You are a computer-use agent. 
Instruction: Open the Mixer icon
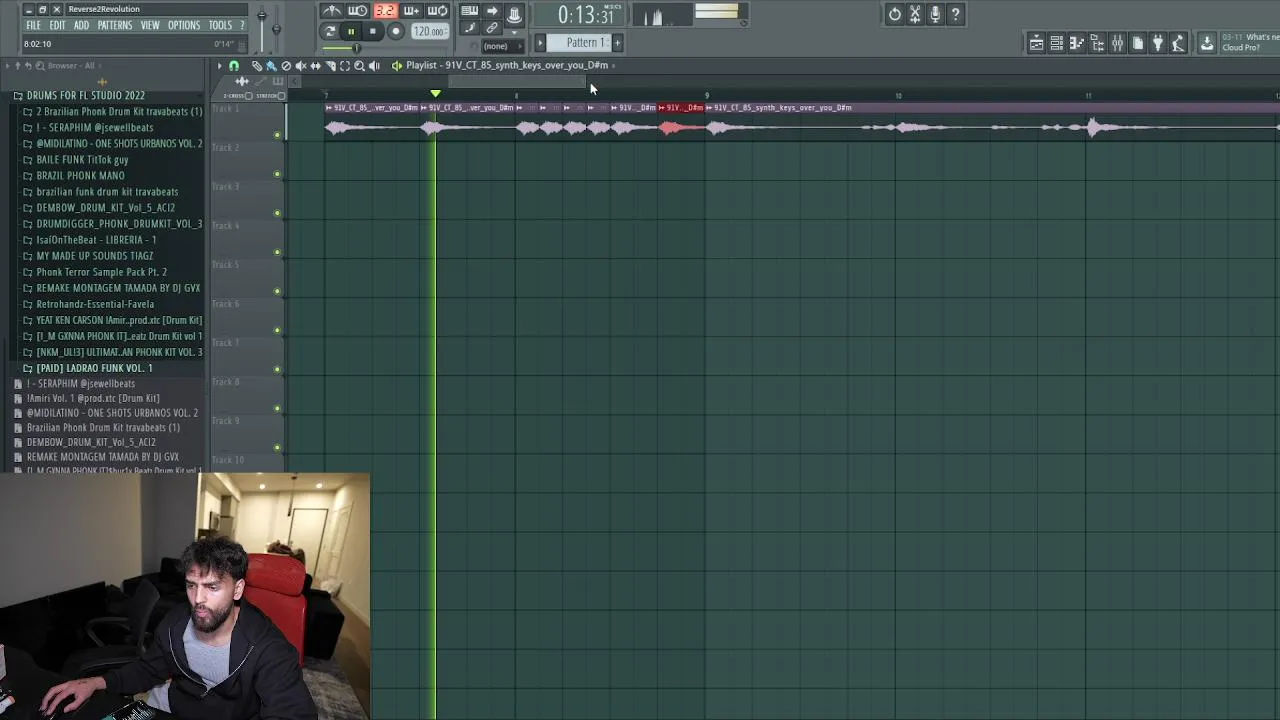(x=1117, y=43)
